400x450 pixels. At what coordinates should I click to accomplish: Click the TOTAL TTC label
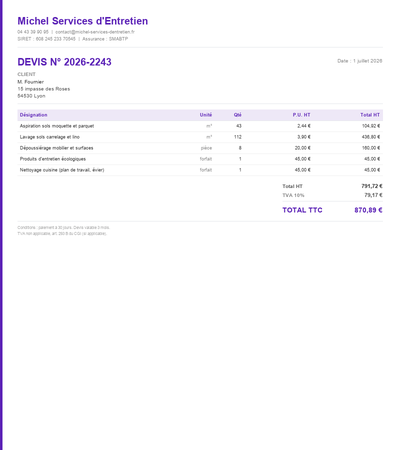(302, 210)
